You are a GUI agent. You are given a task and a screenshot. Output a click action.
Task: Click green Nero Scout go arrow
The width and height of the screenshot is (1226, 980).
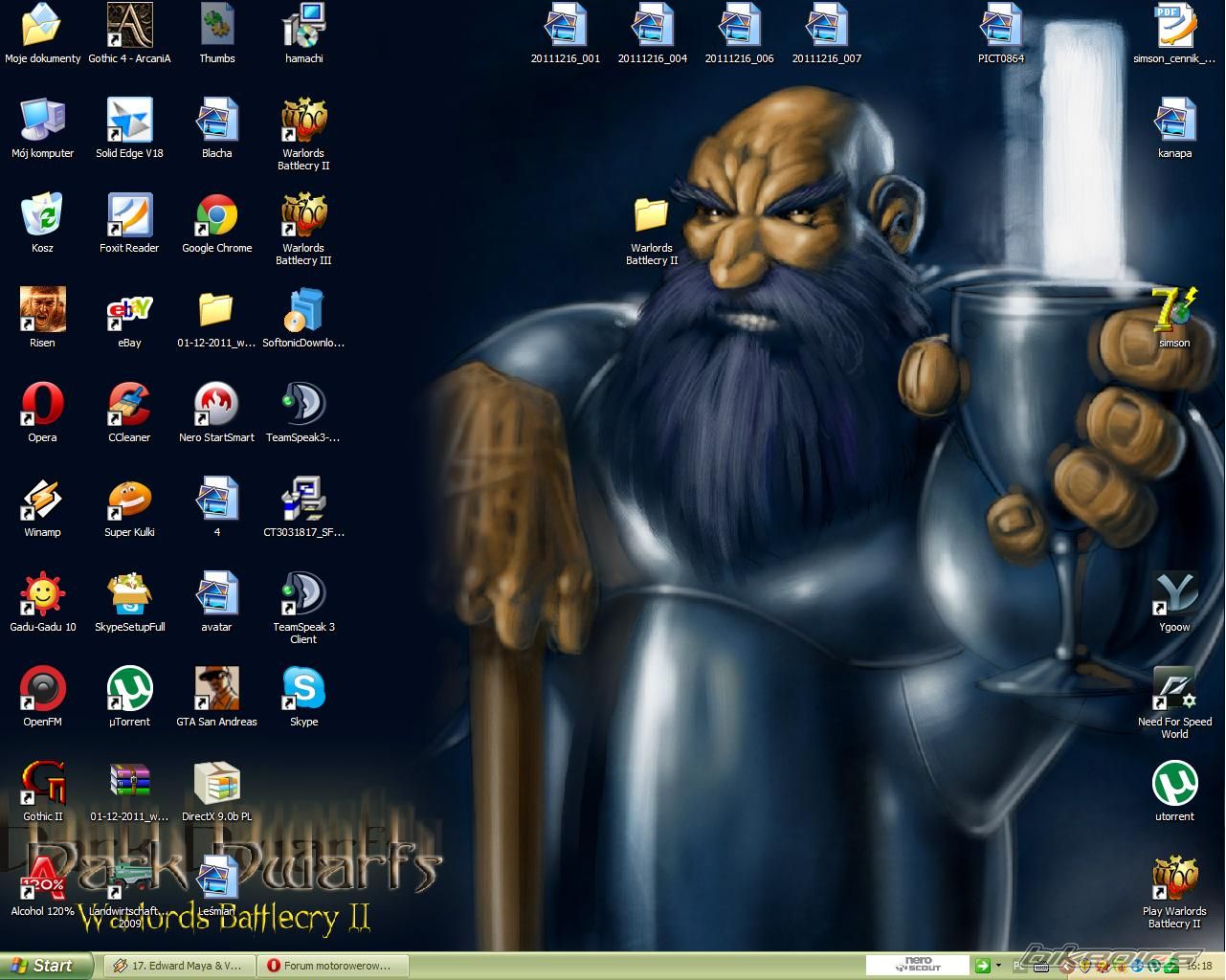coord(981,966)
